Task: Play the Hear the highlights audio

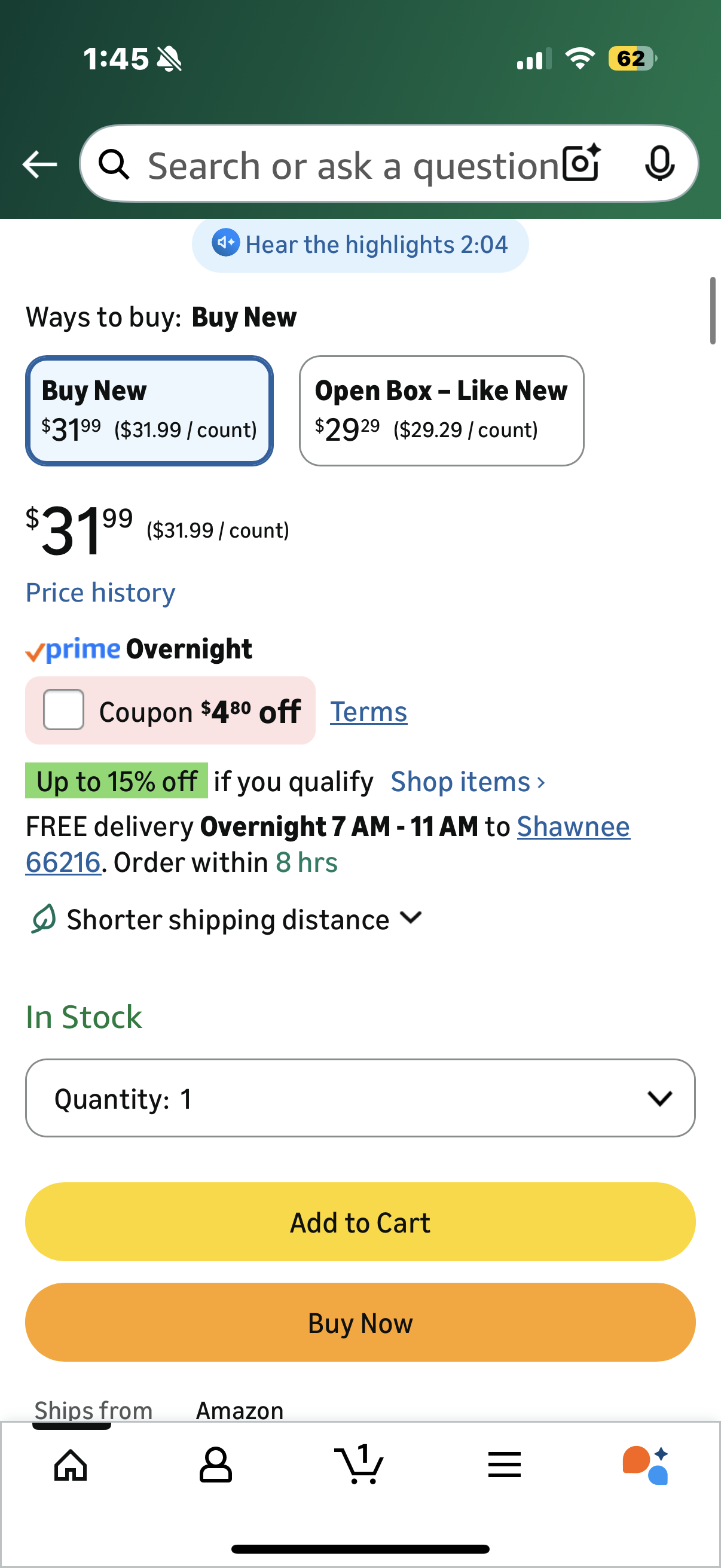Action: [360, 245]
